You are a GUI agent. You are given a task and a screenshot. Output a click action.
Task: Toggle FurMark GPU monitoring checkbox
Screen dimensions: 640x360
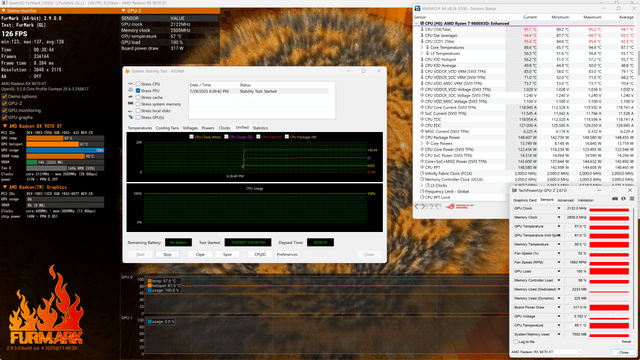click(x=4, y=110)
